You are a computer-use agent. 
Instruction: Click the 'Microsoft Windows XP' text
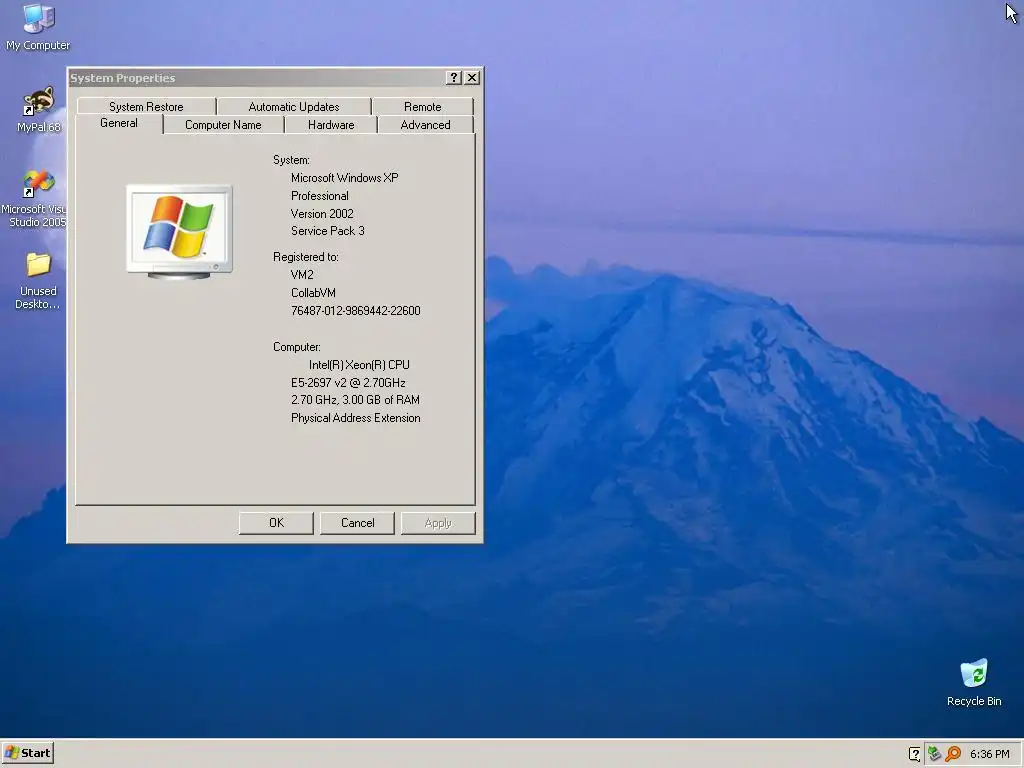344,178
